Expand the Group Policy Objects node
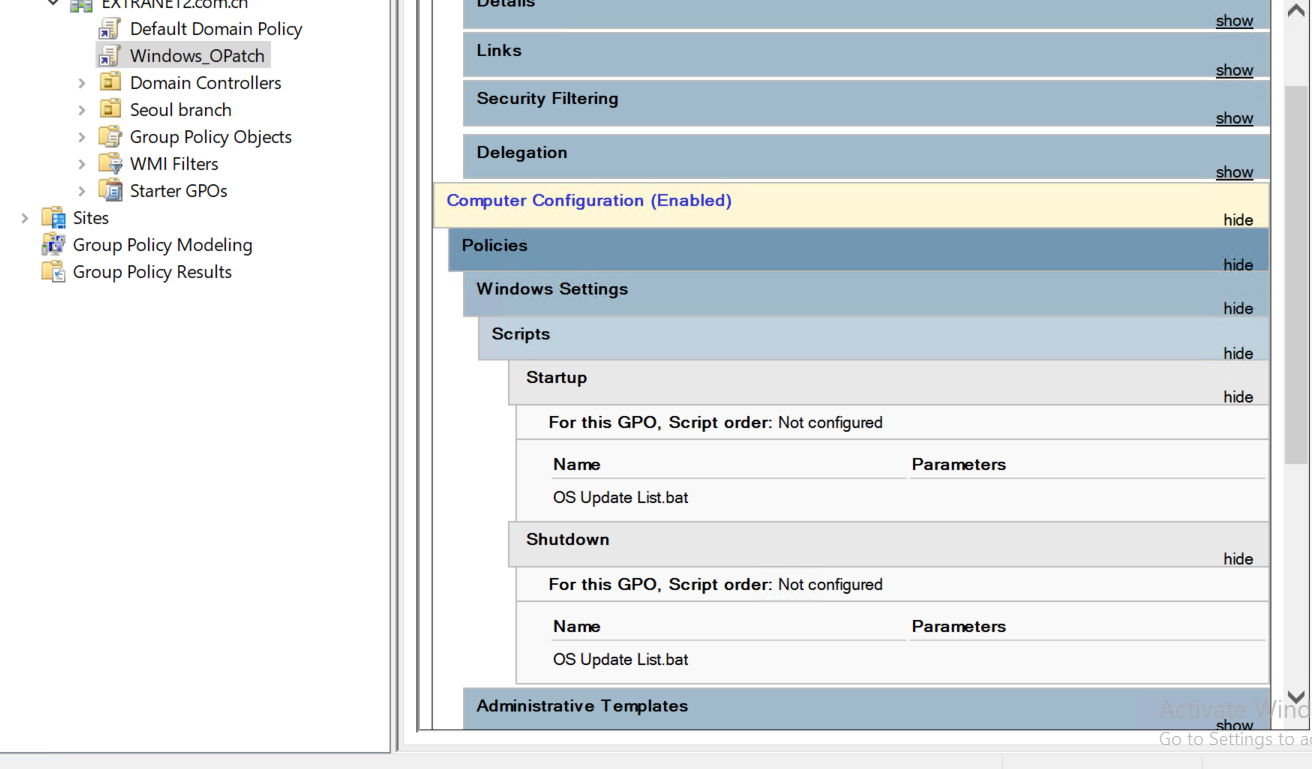The image size is (1312, 769). 82,137
